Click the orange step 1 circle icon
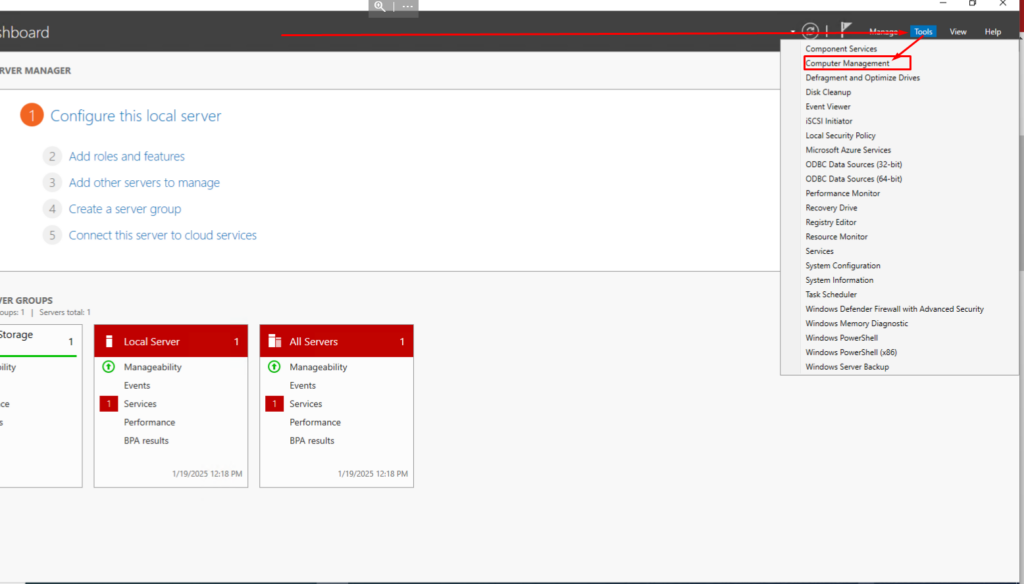 click(32, 116)
